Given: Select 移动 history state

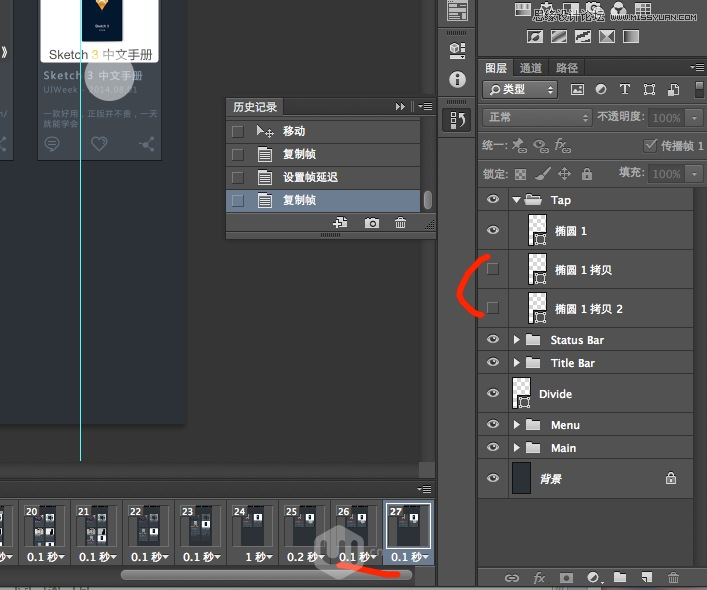Looking at the screenshot, I should click(x=323, y=132).
